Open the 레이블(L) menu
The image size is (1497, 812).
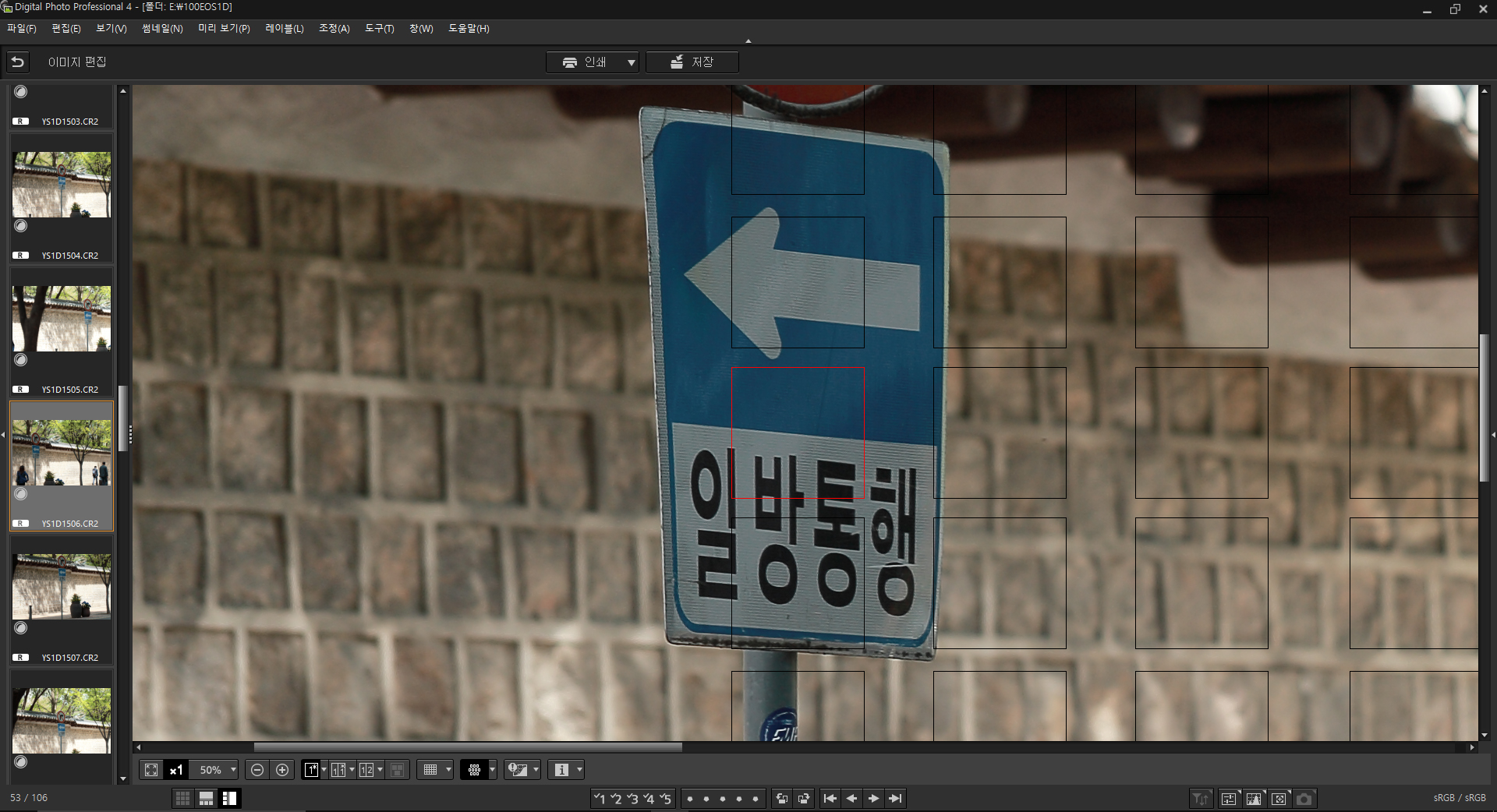285,28
